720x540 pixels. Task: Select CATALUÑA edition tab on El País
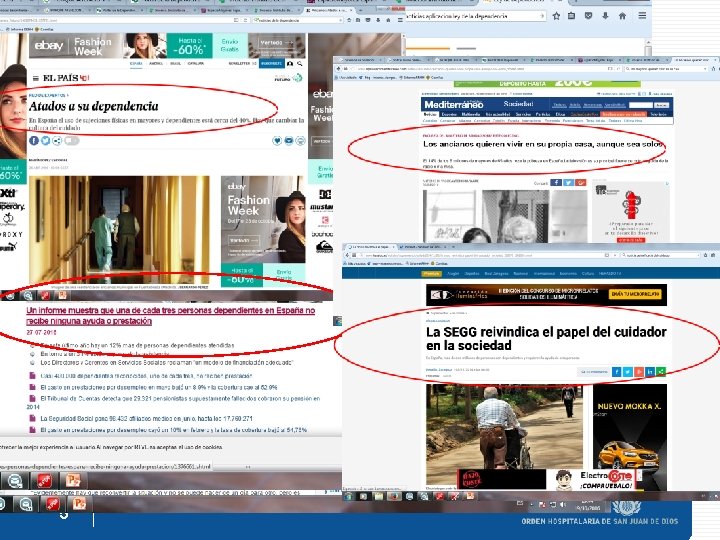pos(196,63)
